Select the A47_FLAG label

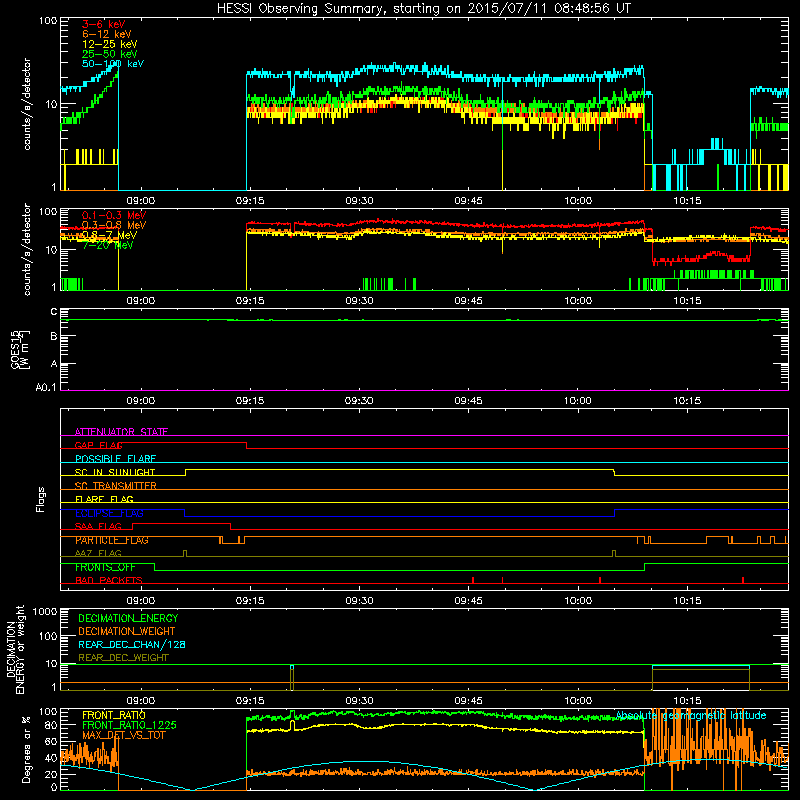[x=98, y=553]
